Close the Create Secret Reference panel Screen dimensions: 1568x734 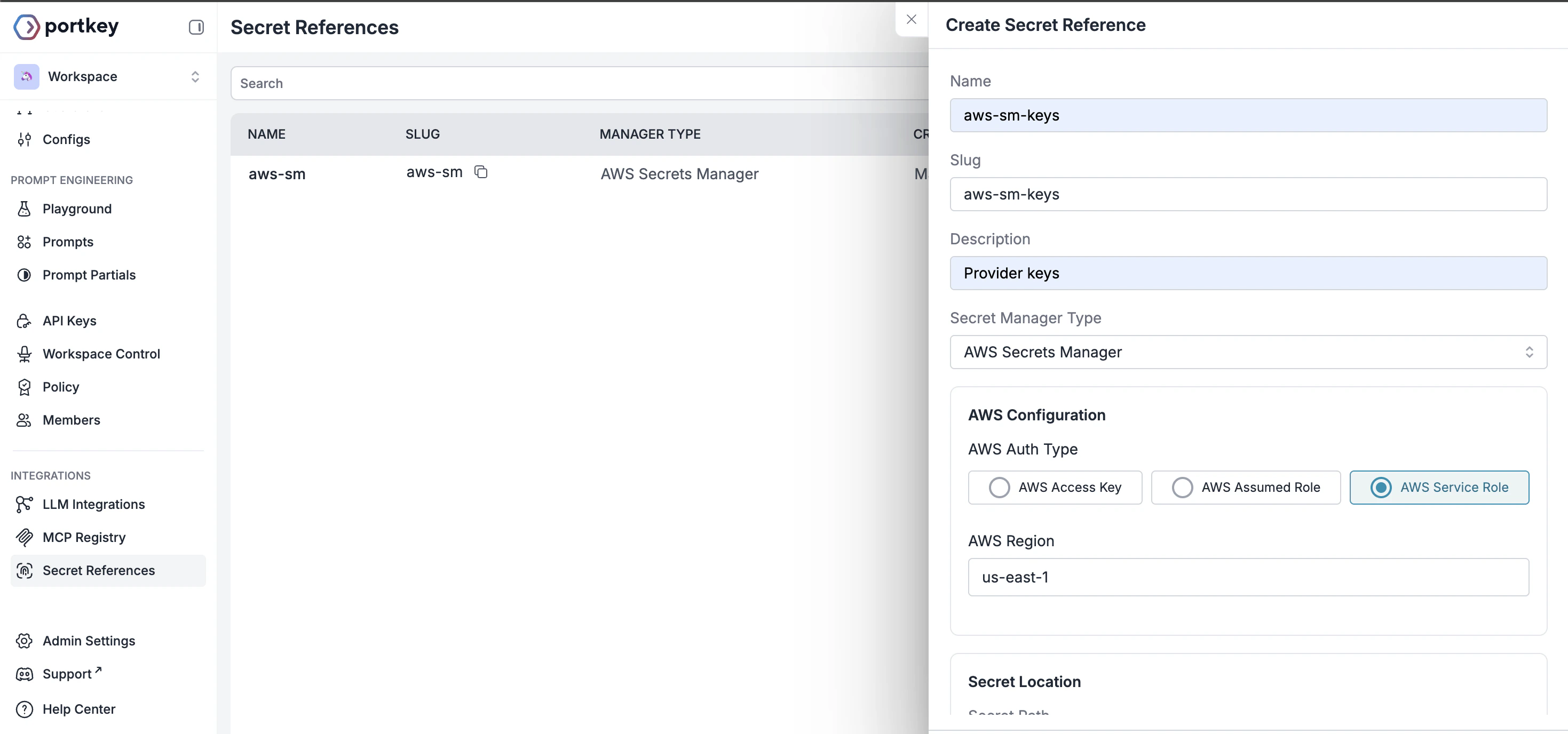click(x=911, y=20)
